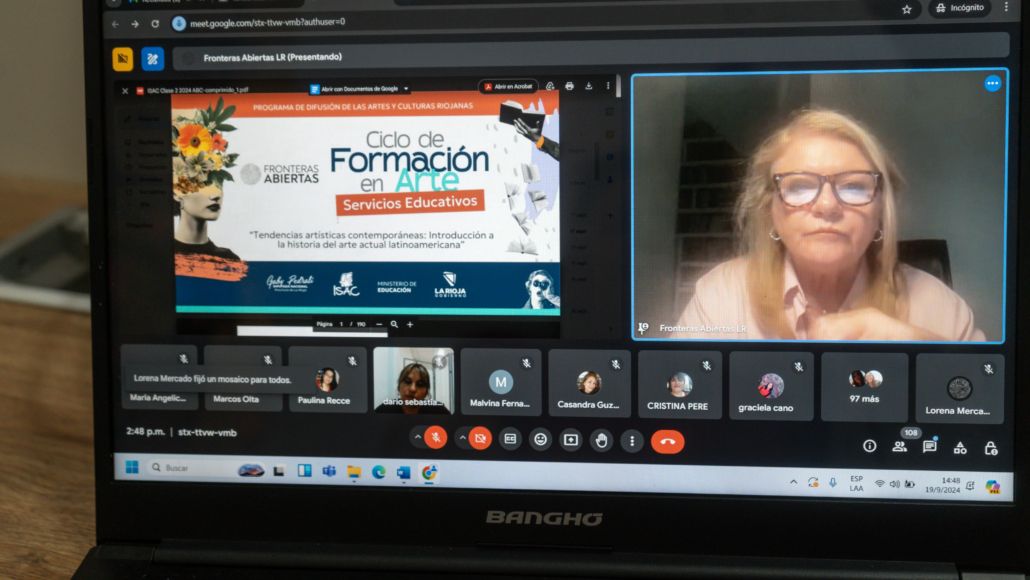The image size is (1030, 580).
Task: Click the yellow Meet extension icon
Action: (123, 59)
